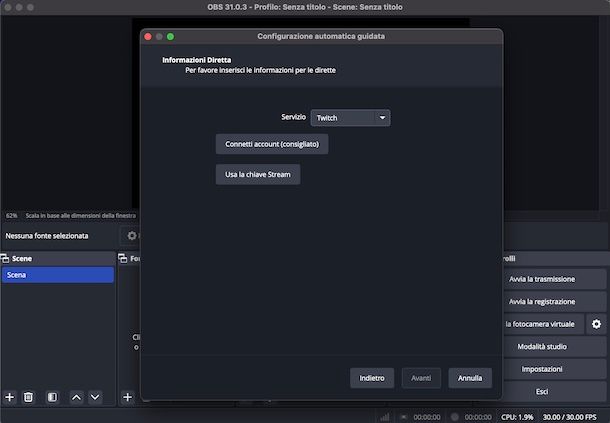The height and width of the screenshot is (423, 610).
Task: Click the disabled Avanti button
Action: click(x=421, y=378)
